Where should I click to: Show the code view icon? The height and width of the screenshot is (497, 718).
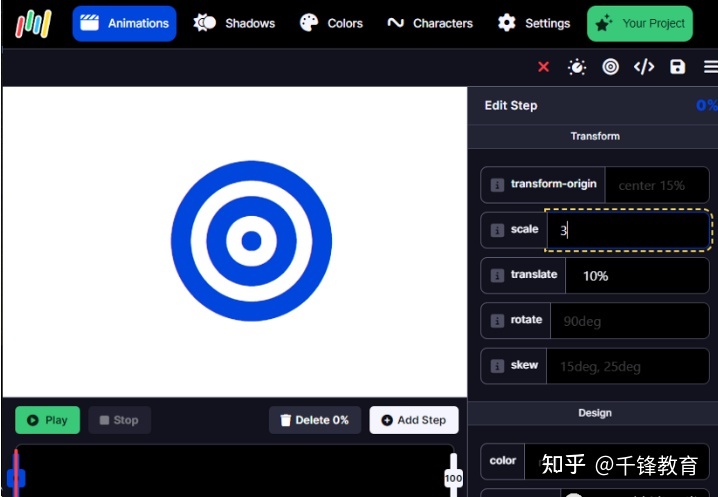click(x=644, y=67)
